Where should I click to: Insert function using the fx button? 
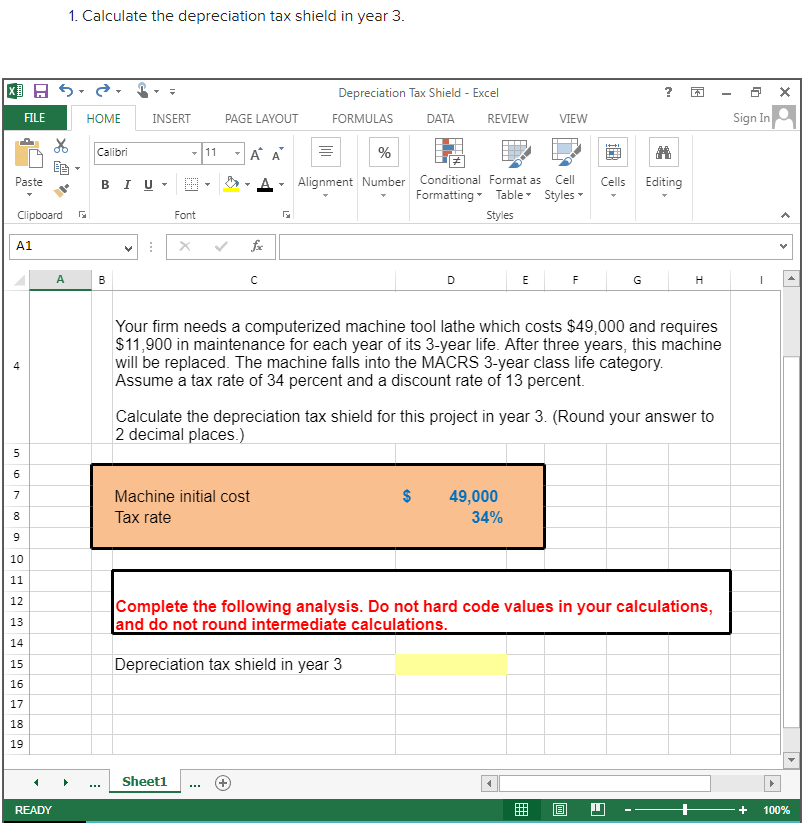tap(257, 246)
